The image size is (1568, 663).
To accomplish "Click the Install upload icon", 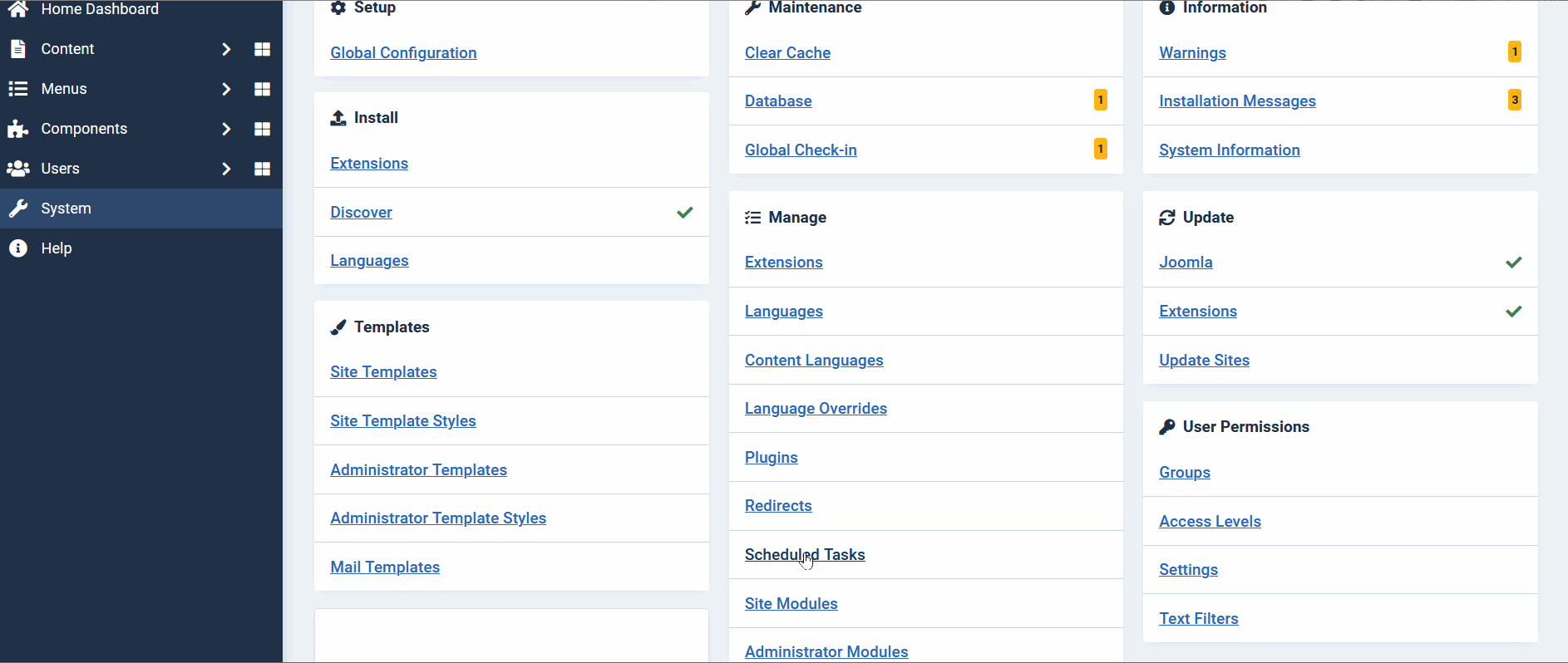I will pos(338,118).
